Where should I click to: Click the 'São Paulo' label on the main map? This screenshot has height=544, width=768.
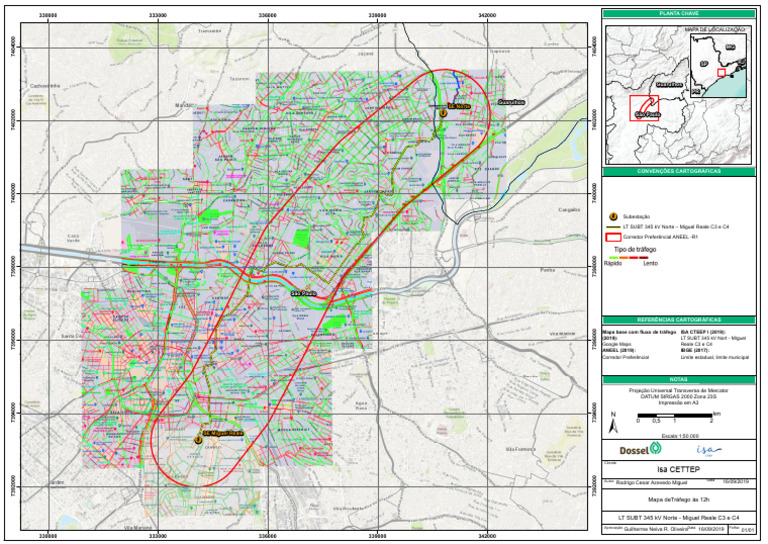(x=304, y=293)
